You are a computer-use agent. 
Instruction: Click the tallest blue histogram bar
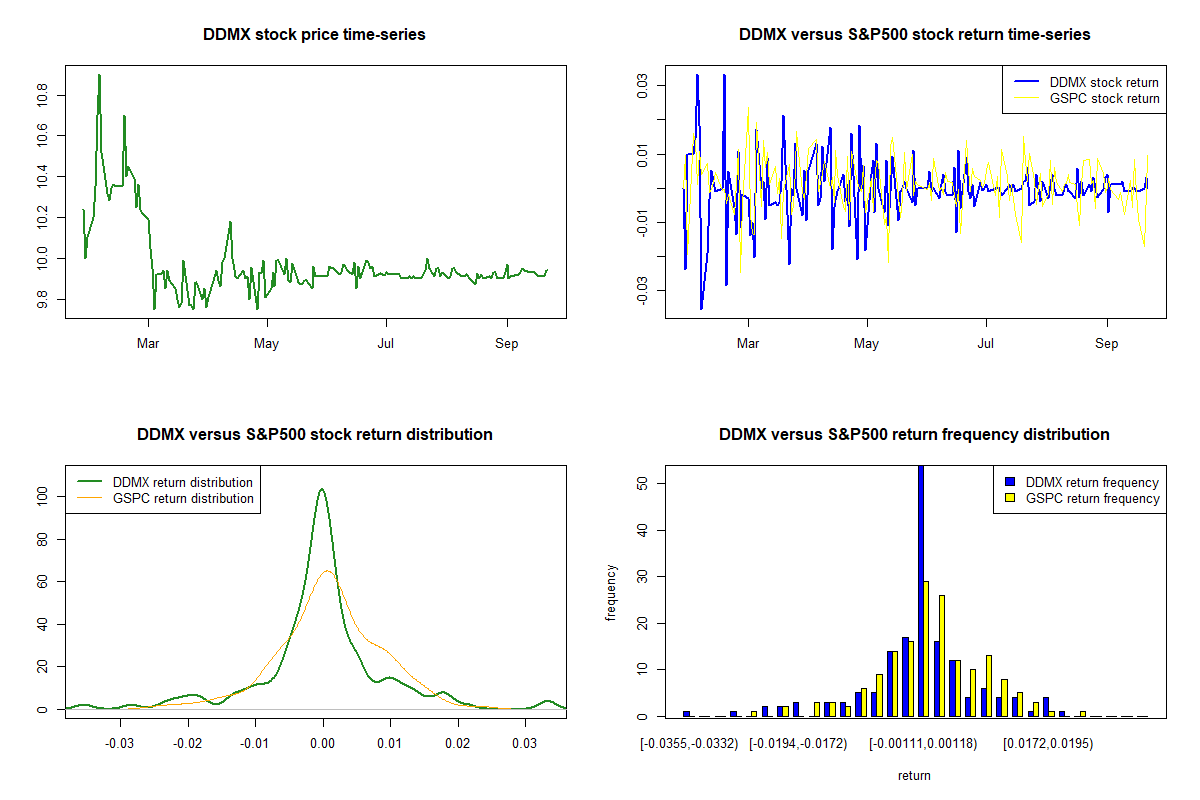point(920,590)
